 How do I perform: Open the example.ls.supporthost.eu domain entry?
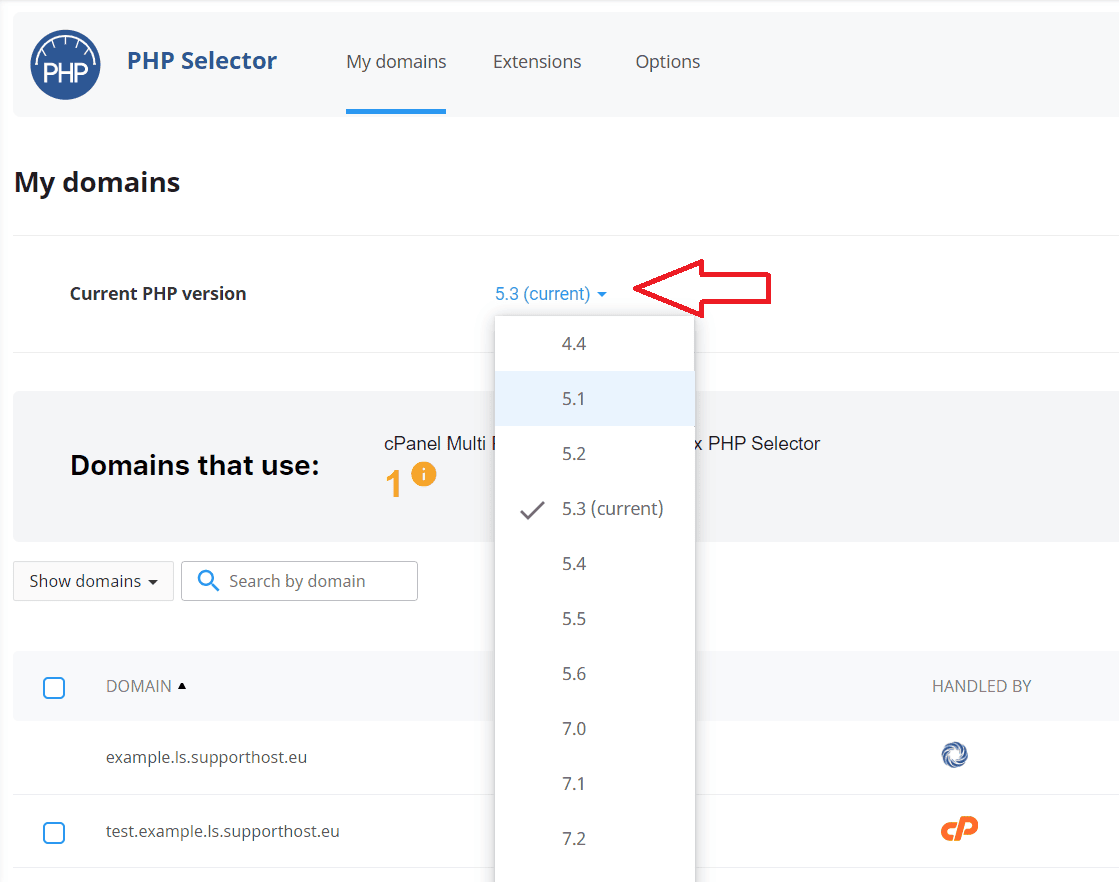coord(205,759)
